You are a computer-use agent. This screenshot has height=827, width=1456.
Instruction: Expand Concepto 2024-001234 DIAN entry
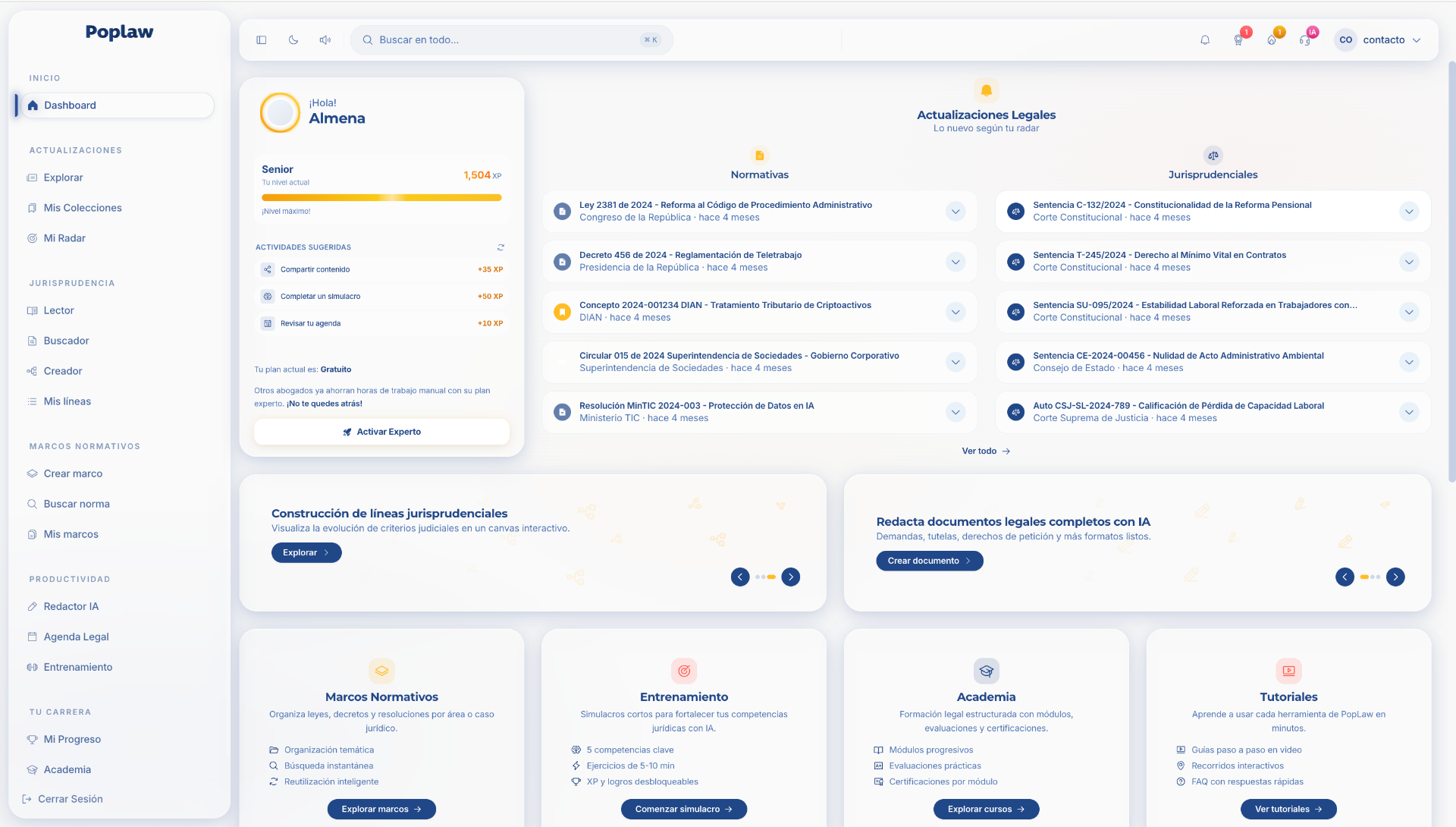[x=955, y=312]
